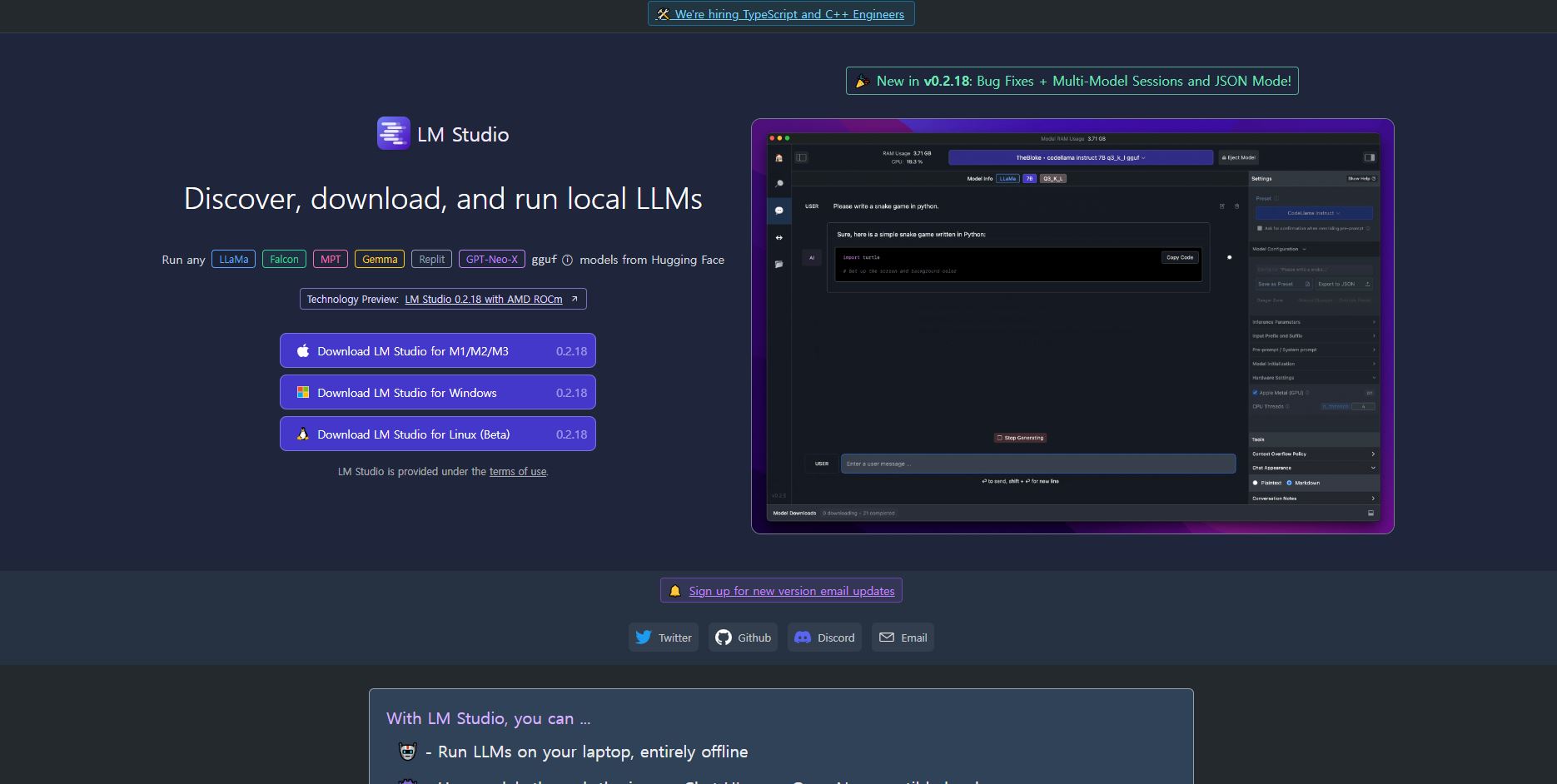Expand the Conversation Notes section

click(1312, 499)
